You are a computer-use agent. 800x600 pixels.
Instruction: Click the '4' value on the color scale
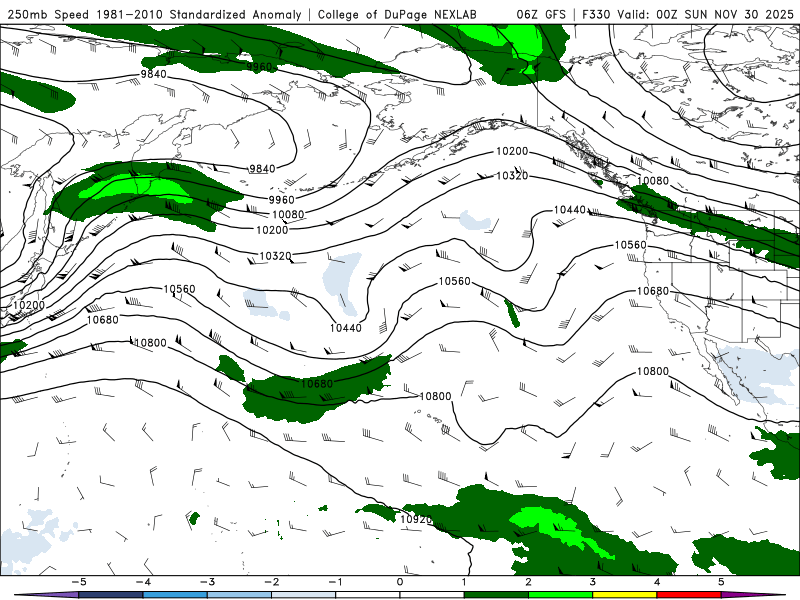coord(657,582)
